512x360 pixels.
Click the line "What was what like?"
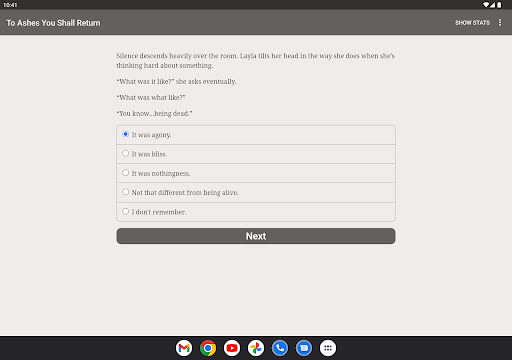(151, 97)
